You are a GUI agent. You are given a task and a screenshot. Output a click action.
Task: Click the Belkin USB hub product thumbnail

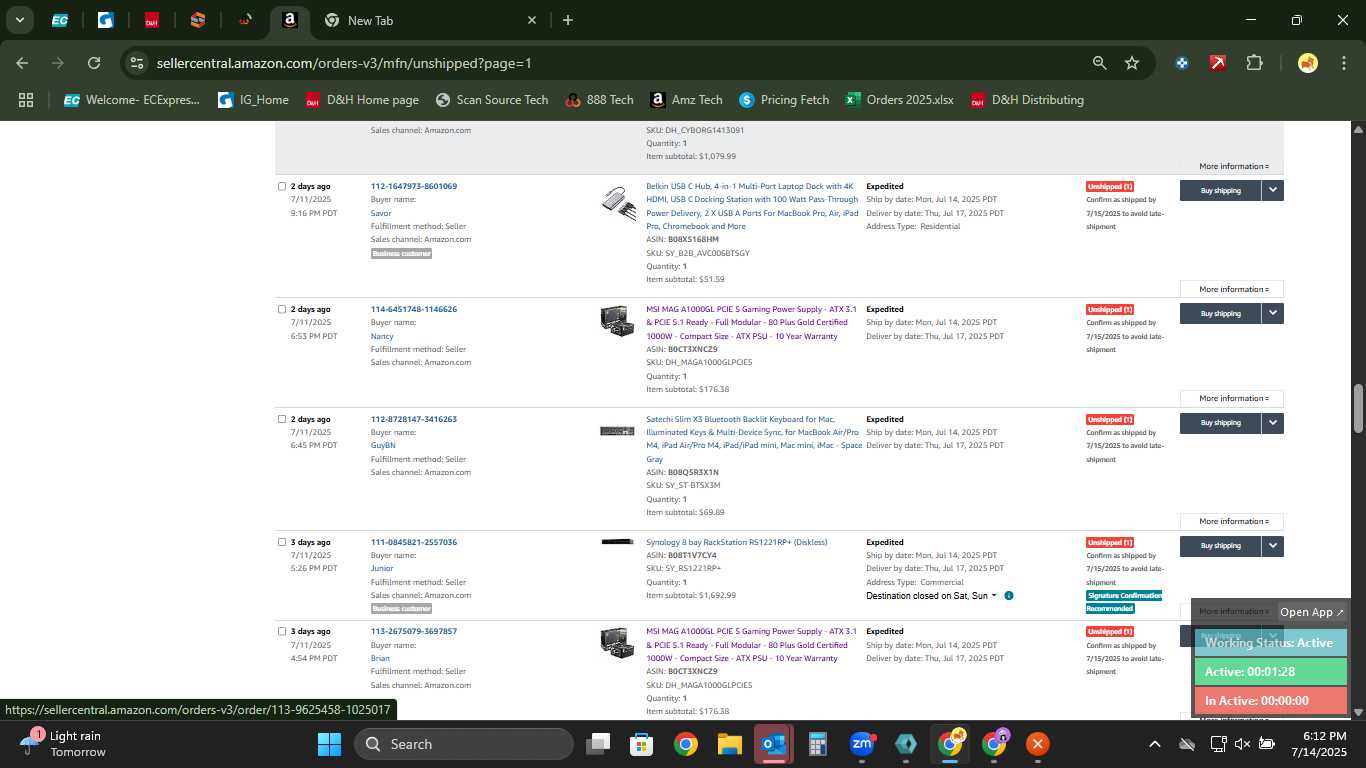618,203
